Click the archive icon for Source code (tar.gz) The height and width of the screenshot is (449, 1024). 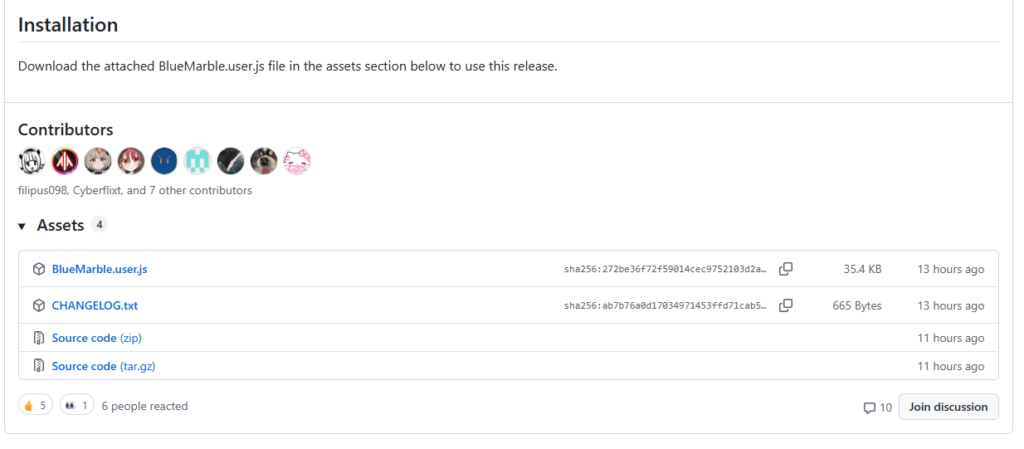[x=39, y=366]
